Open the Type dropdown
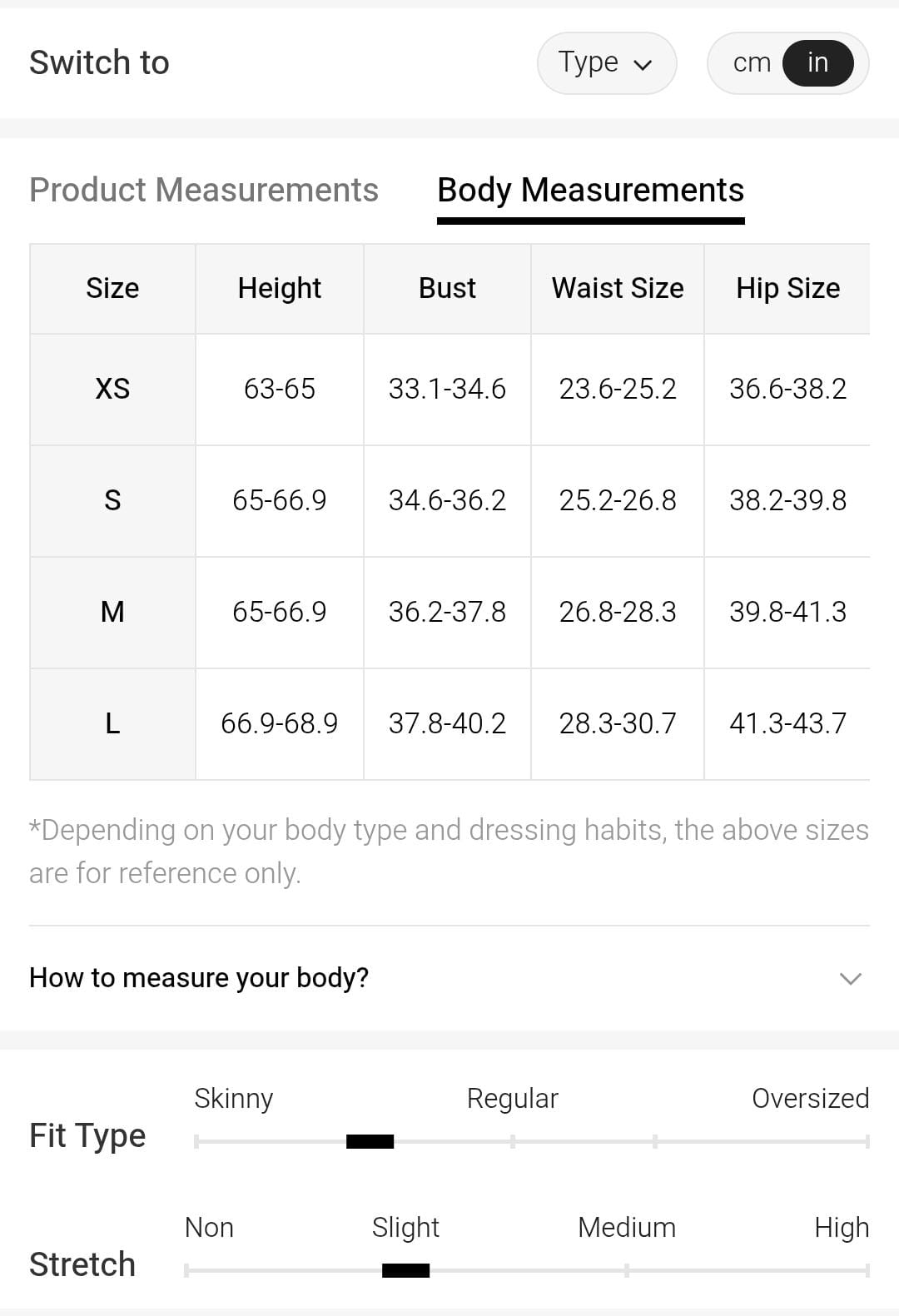The height and width of the screenshot is (1316, 899). [606, 63]
